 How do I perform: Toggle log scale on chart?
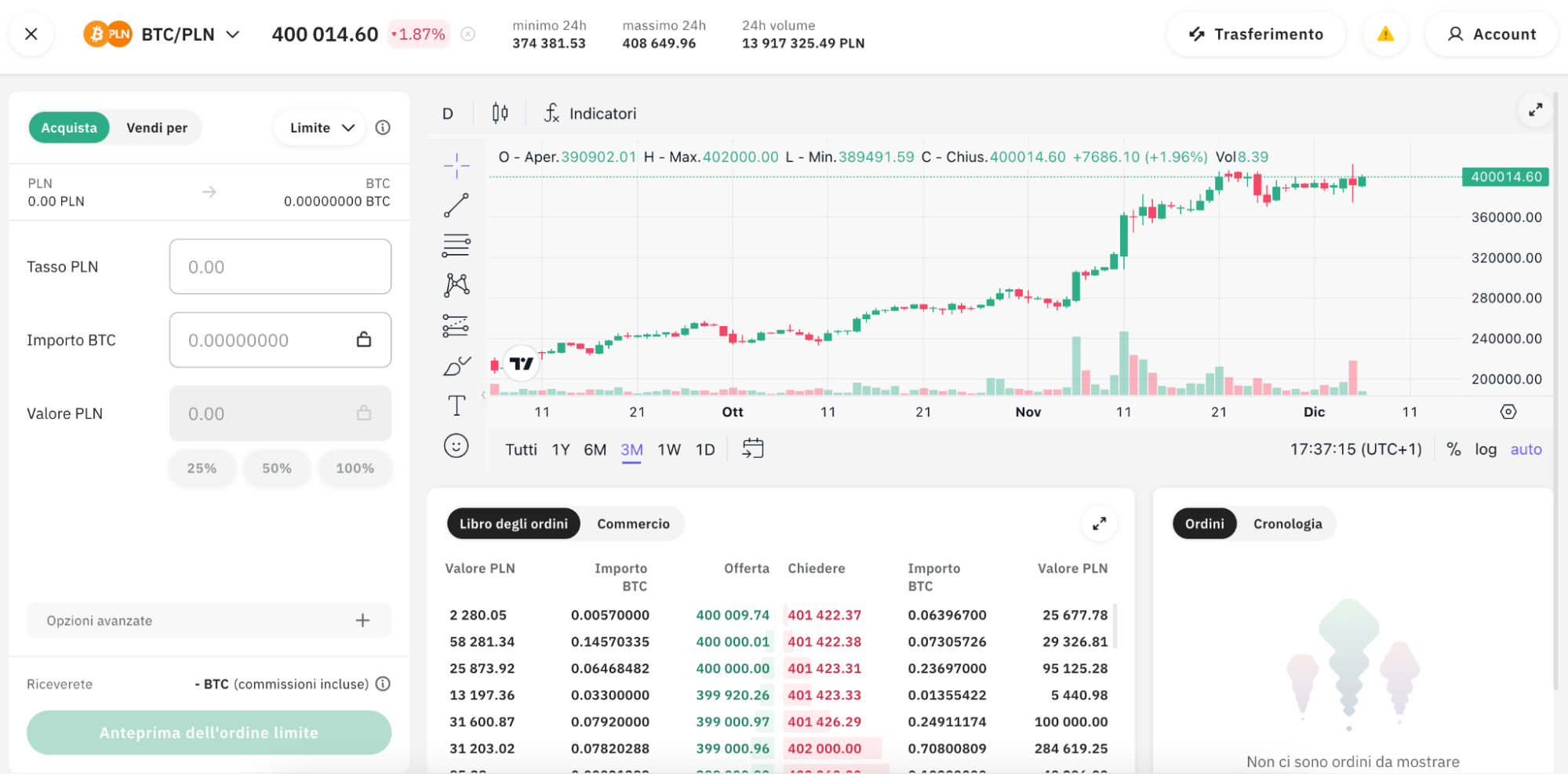pos(1485,449)
